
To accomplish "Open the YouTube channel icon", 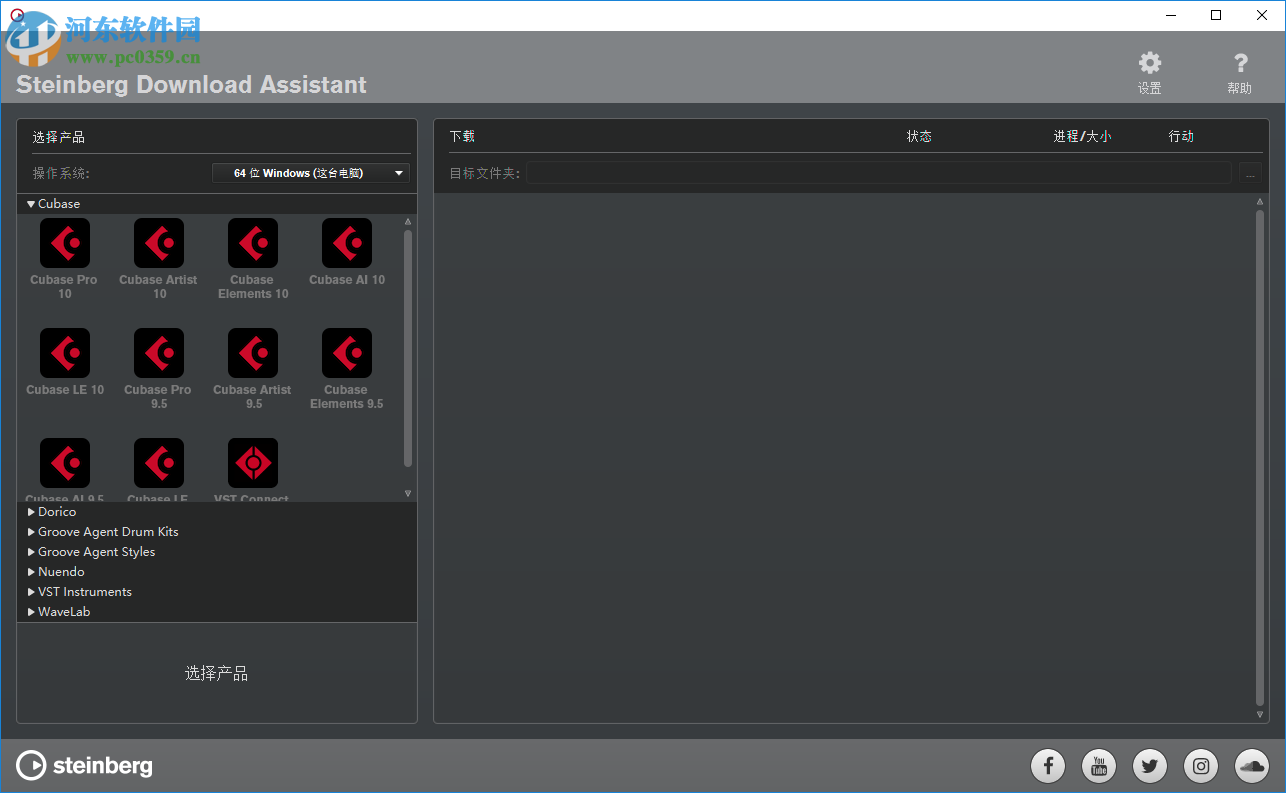I will [x=1098, y=765].
